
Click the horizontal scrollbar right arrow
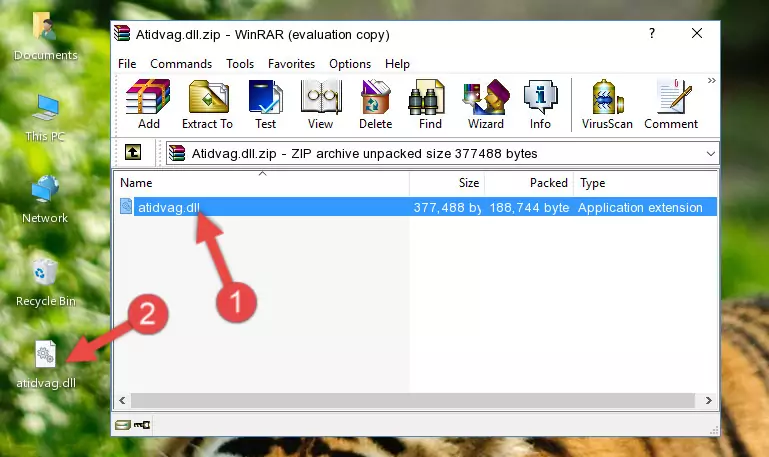[709, 400]
